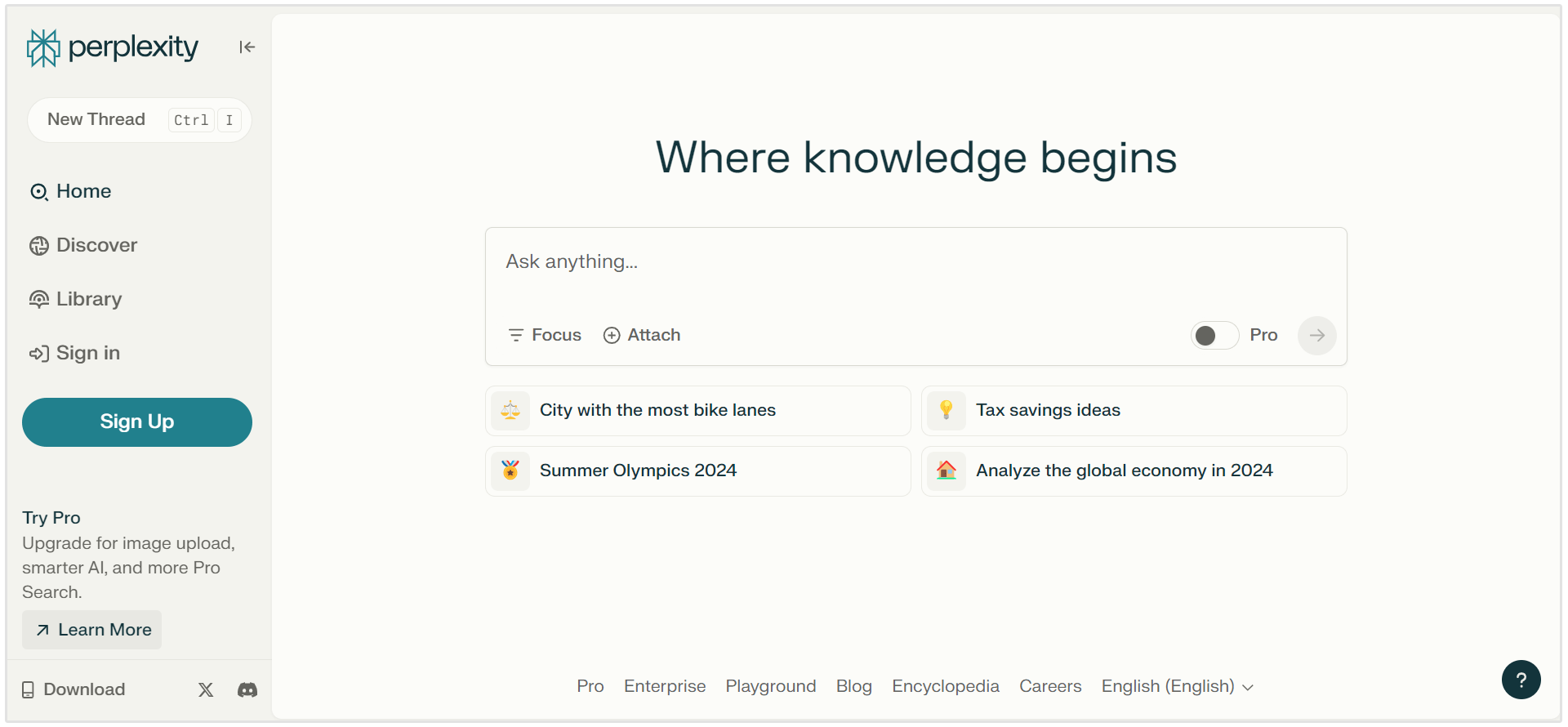Click the help question mark button
Screen dimensions: 1568x727
tap(1521, 680)
